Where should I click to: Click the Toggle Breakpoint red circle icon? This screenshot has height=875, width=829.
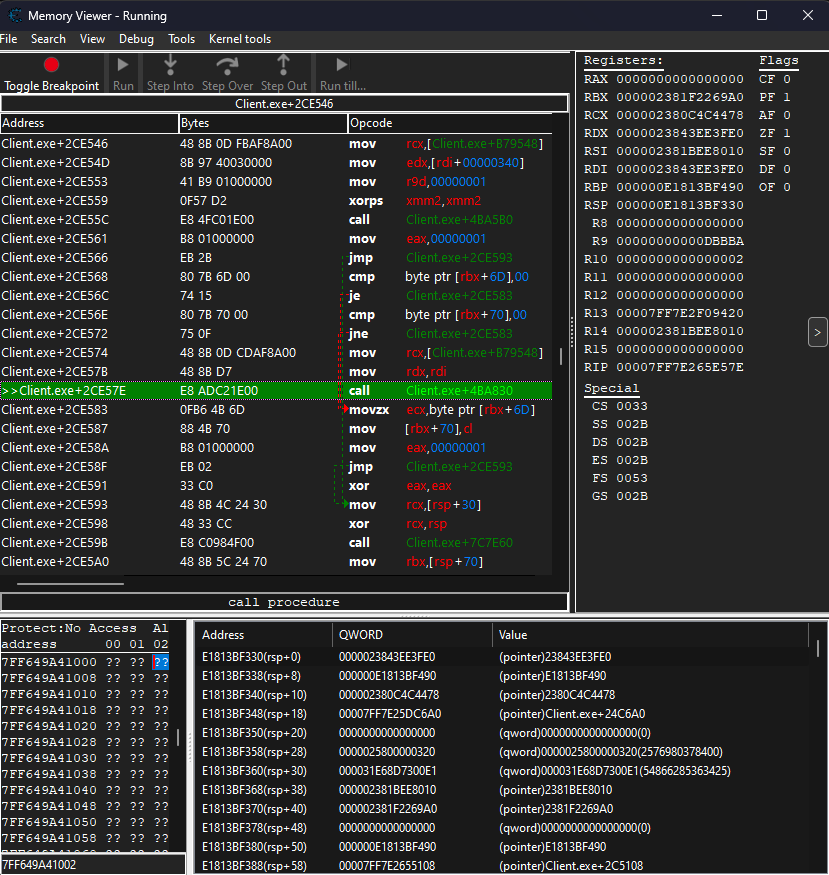51,65
